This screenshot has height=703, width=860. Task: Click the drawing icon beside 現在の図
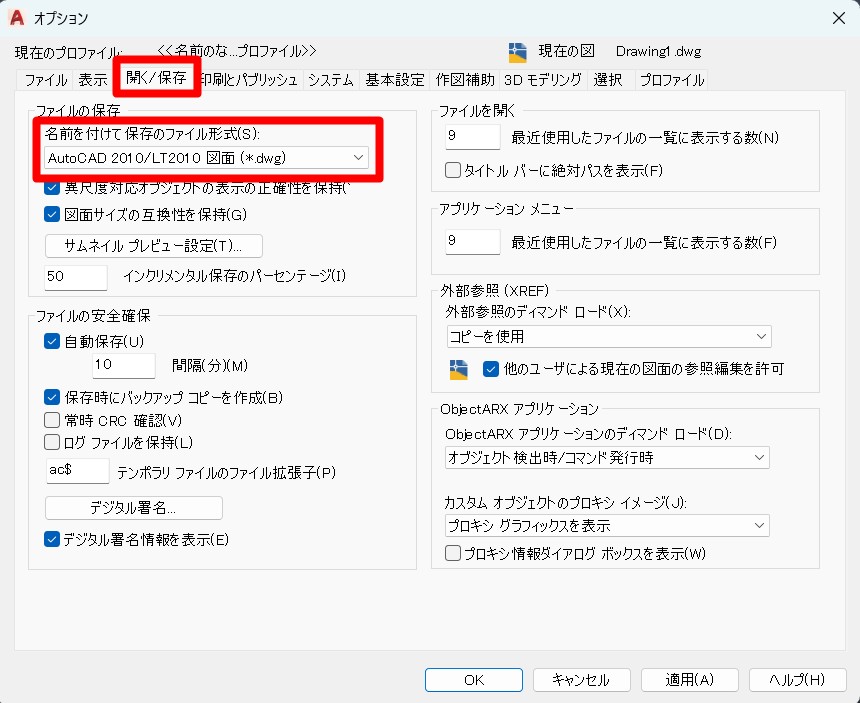pyautogui.click(x=517, y=52)
